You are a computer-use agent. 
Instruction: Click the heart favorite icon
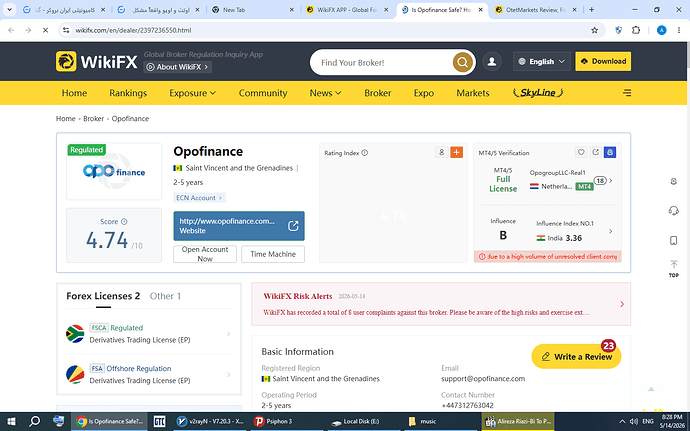coord(581,152)
